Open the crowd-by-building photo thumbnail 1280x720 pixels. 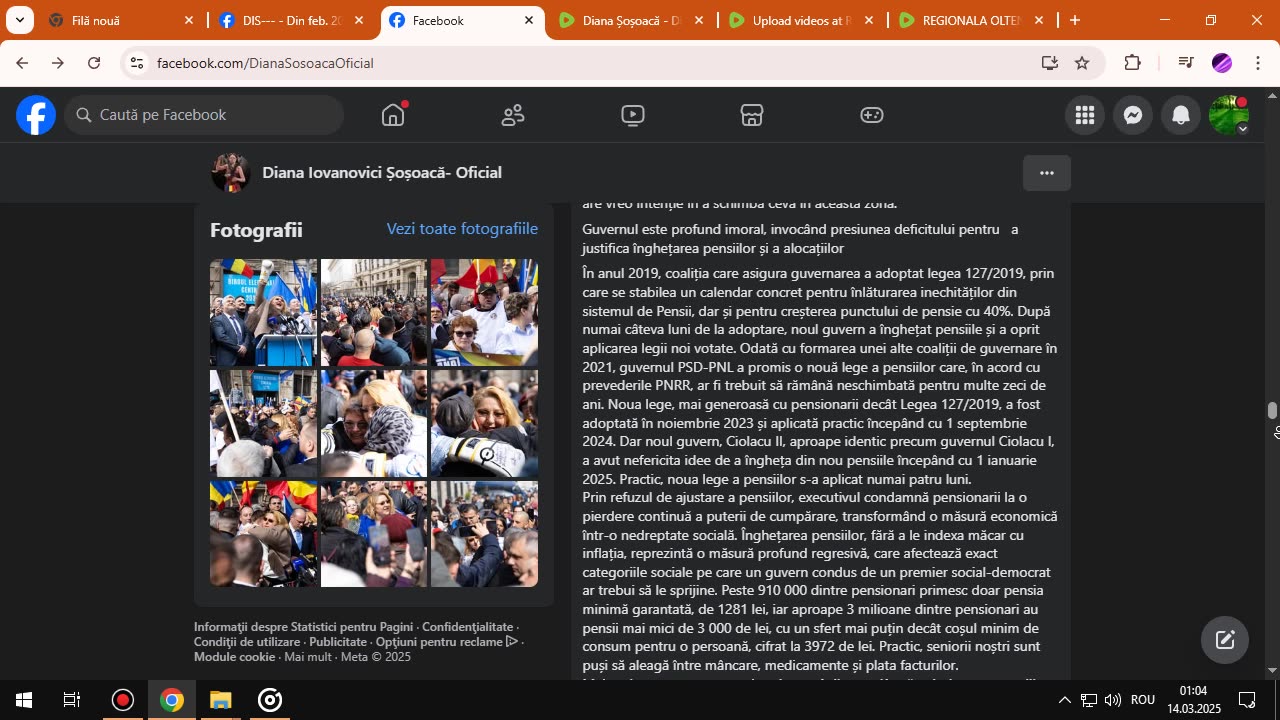(374, 312)
